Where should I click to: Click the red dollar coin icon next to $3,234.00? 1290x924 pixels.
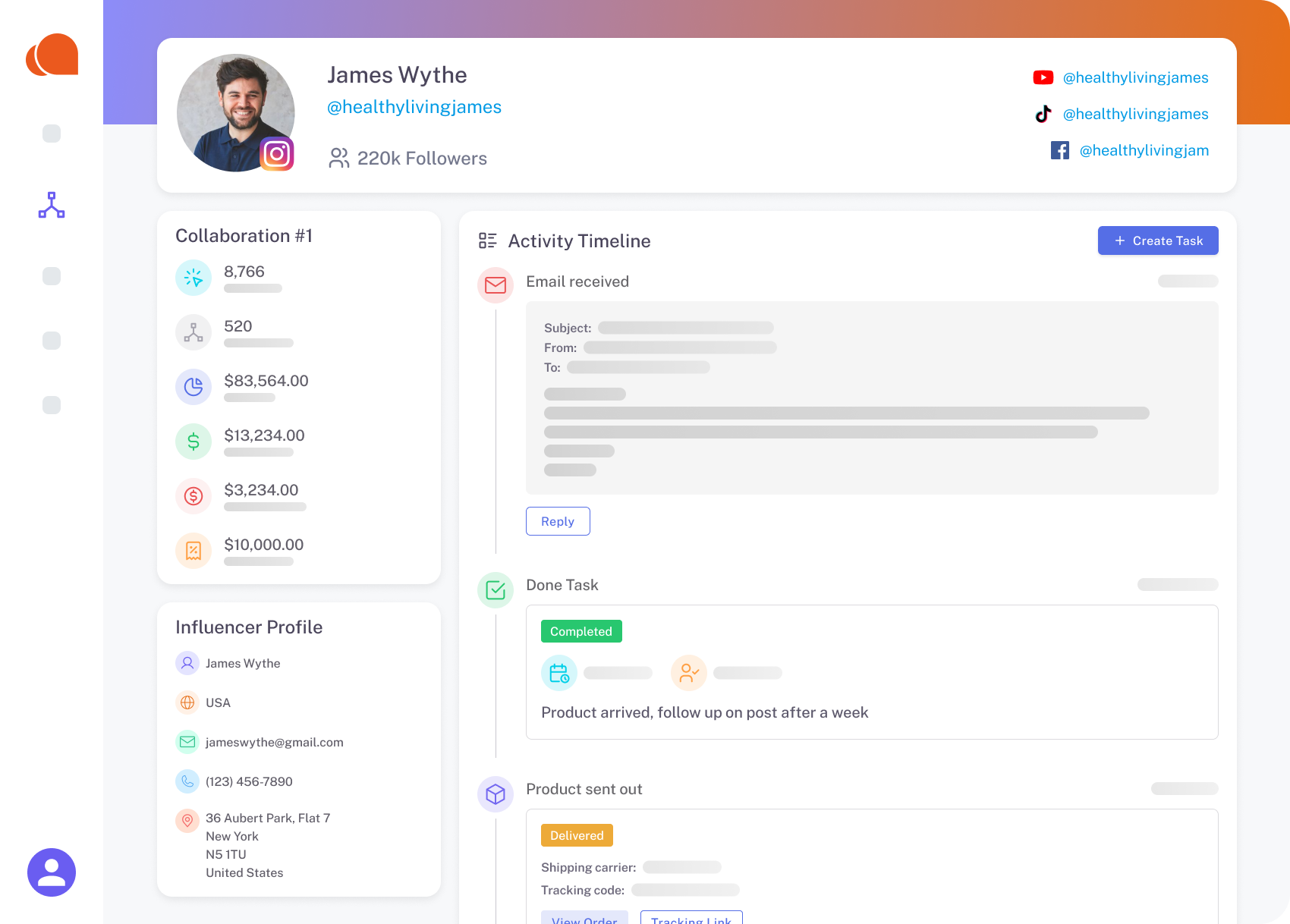pos(193,496)
